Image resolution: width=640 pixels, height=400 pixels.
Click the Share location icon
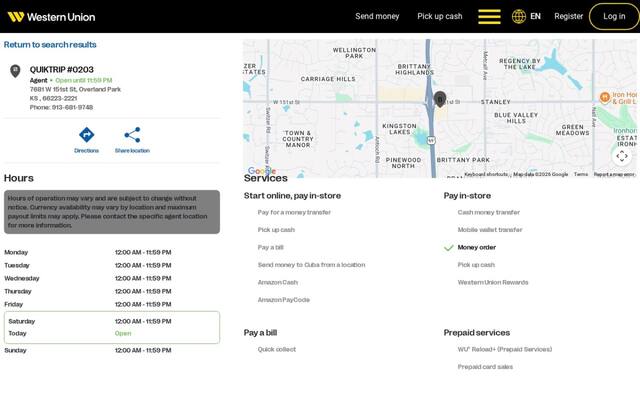(x=132, y=135)
